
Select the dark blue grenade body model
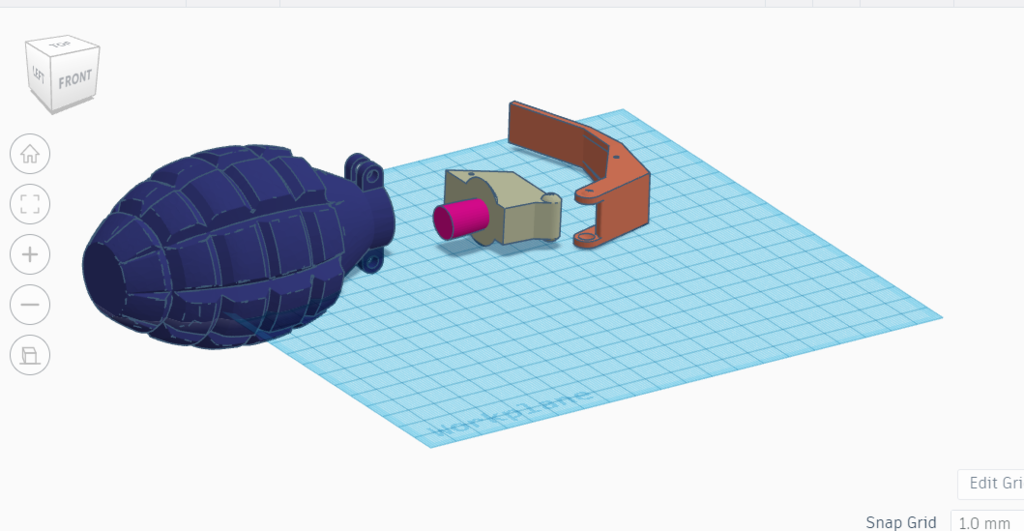tap(238, 245)
